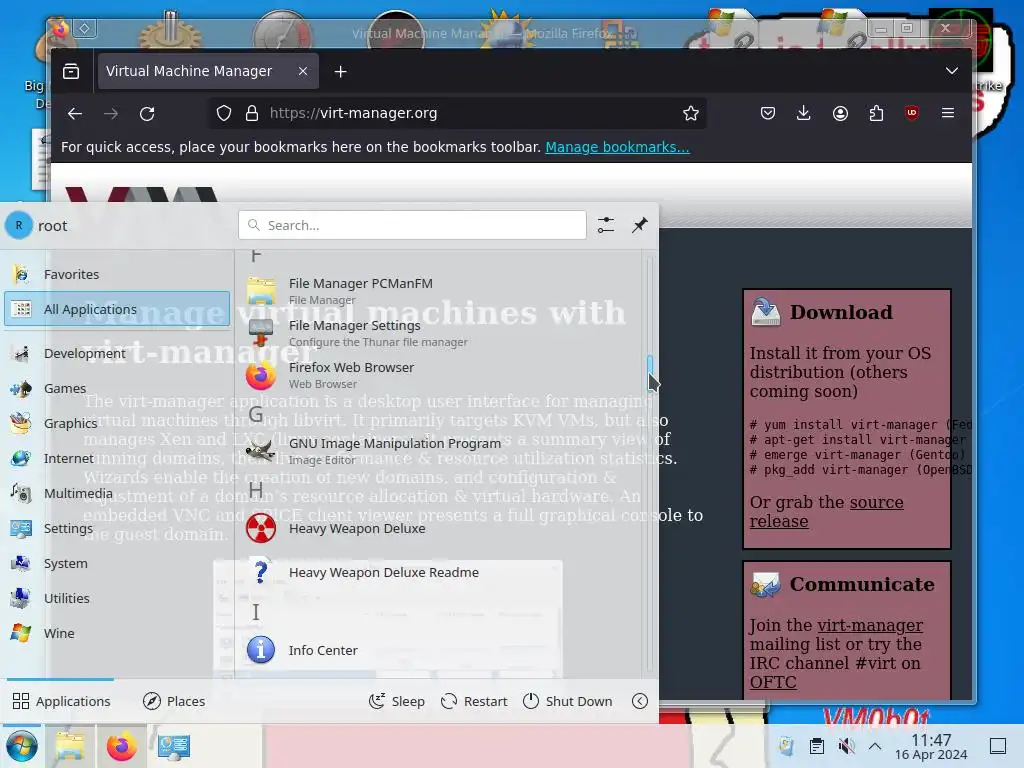Screen dimensions: 1024x768
Task: Open the tracking protection shield icon
Action: (224, 114)
